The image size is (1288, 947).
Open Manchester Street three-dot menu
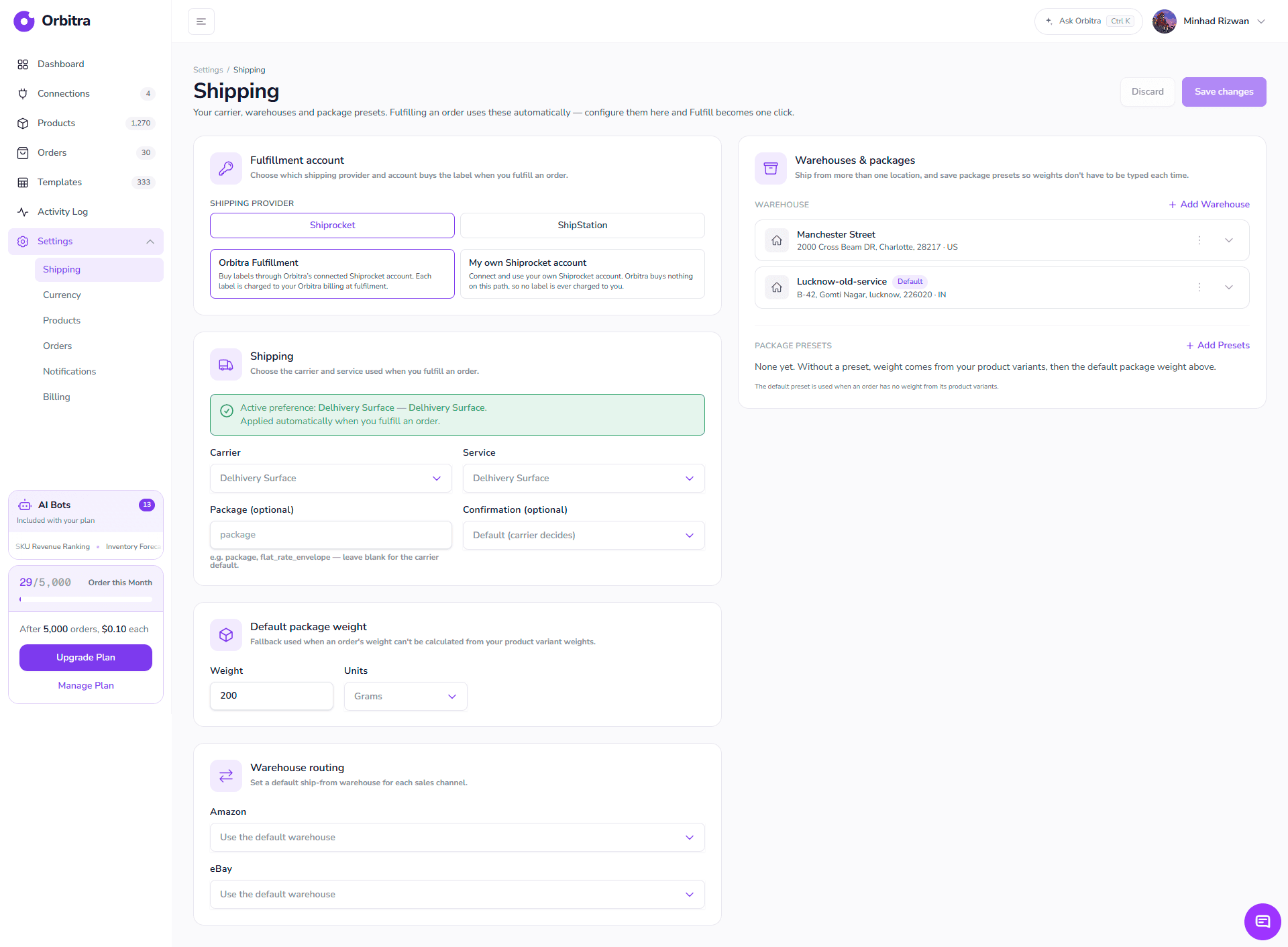click(x=1199, y=240)
